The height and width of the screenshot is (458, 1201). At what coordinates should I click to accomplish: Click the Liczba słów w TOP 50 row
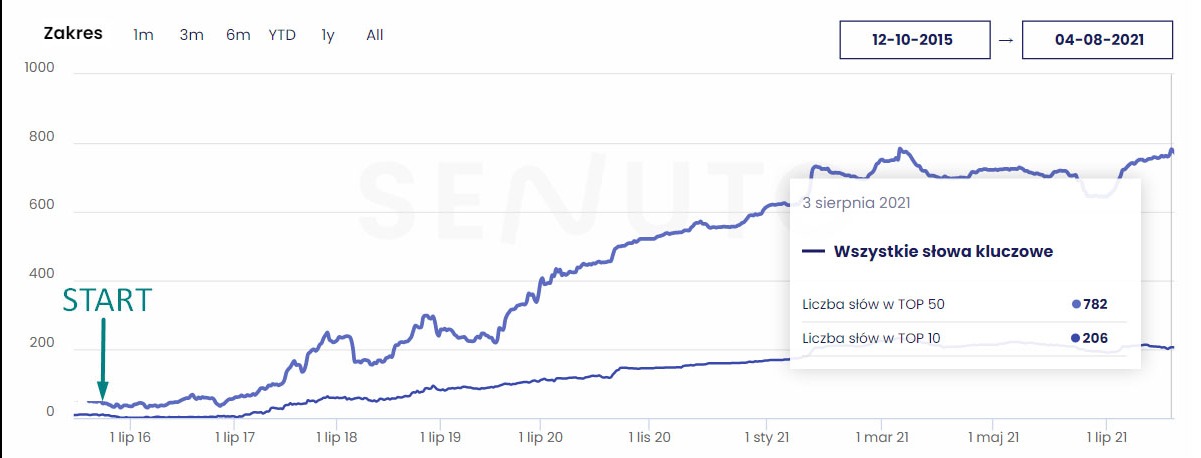click(x=872, y=304)
